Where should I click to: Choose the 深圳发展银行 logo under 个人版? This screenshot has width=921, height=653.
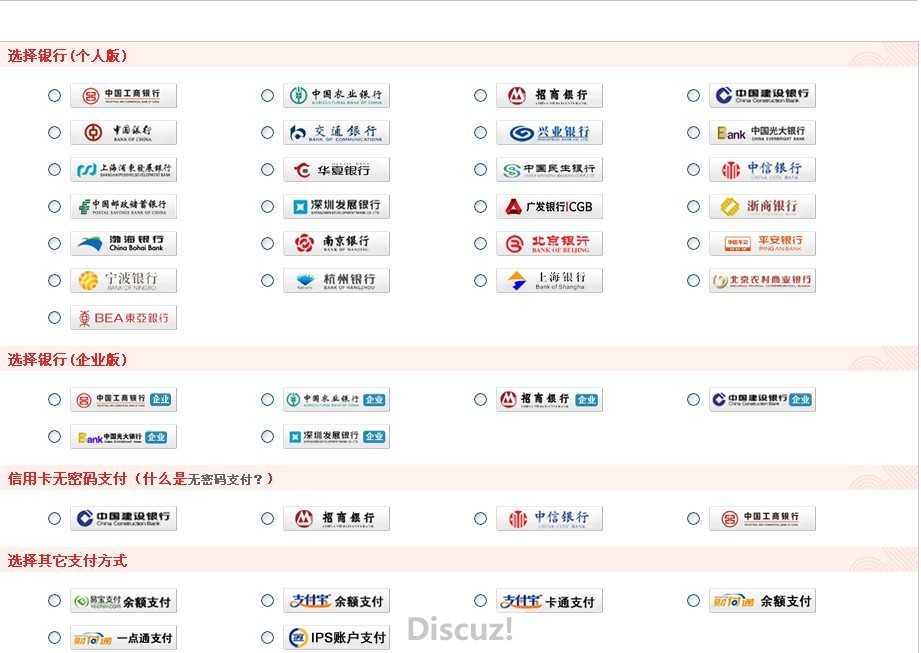337,206
